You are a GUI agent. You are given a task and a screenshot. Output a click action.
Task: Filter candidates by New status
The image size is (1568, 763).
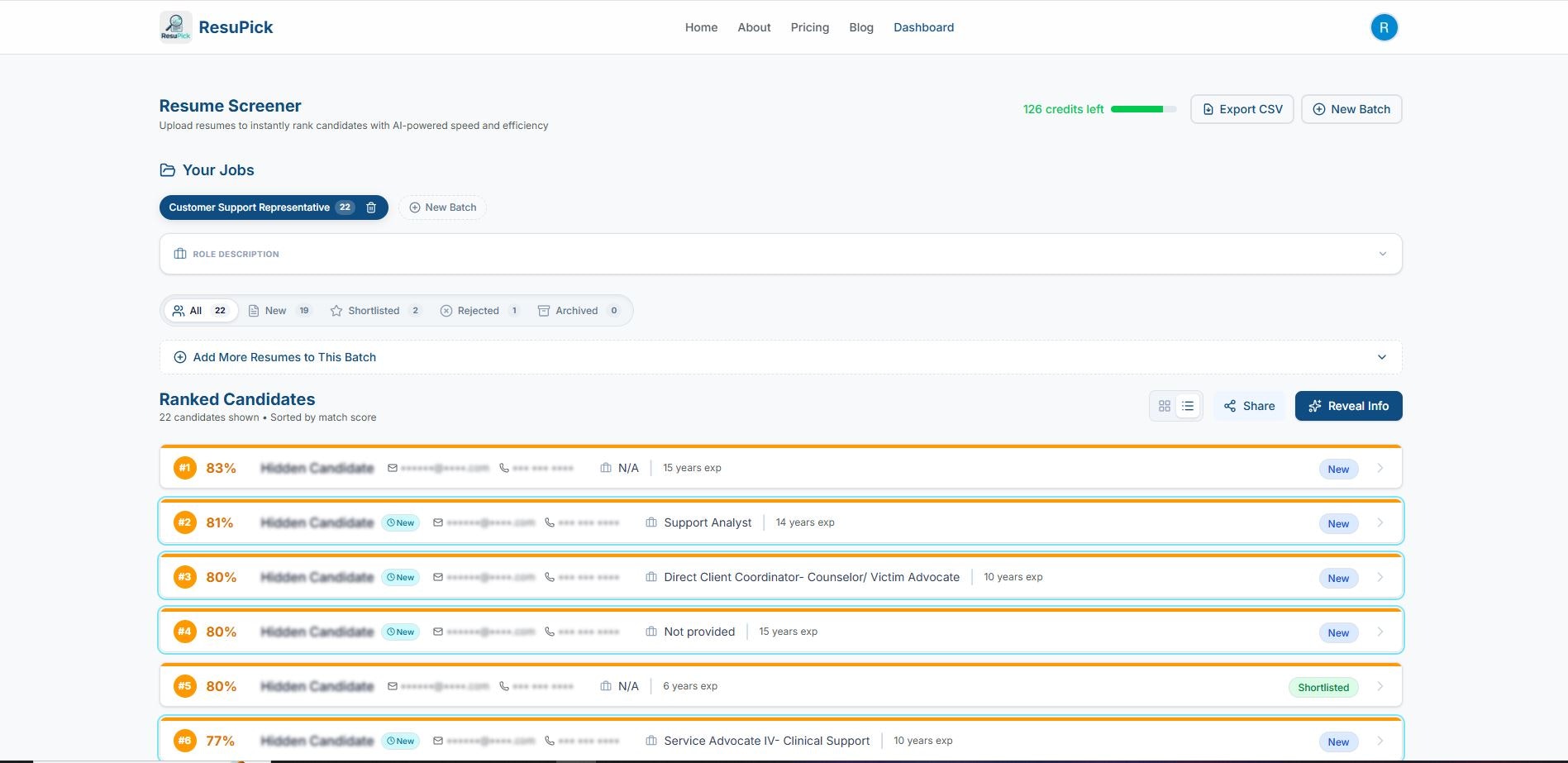coord(279,311)
